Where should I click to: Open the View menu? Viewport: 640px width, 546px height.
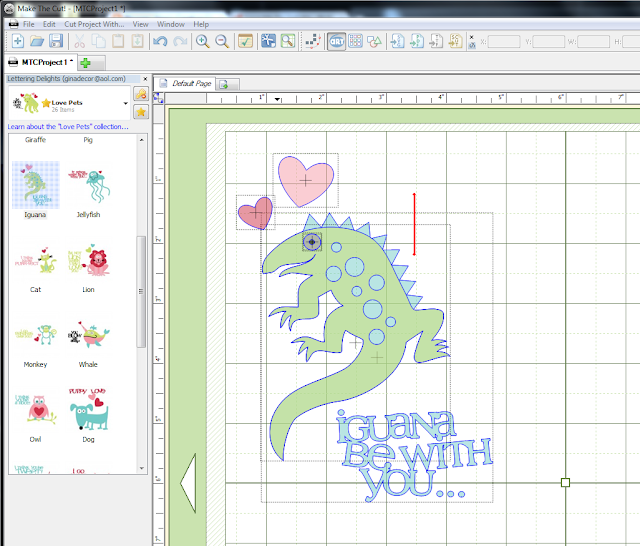(x=140, y=24)
